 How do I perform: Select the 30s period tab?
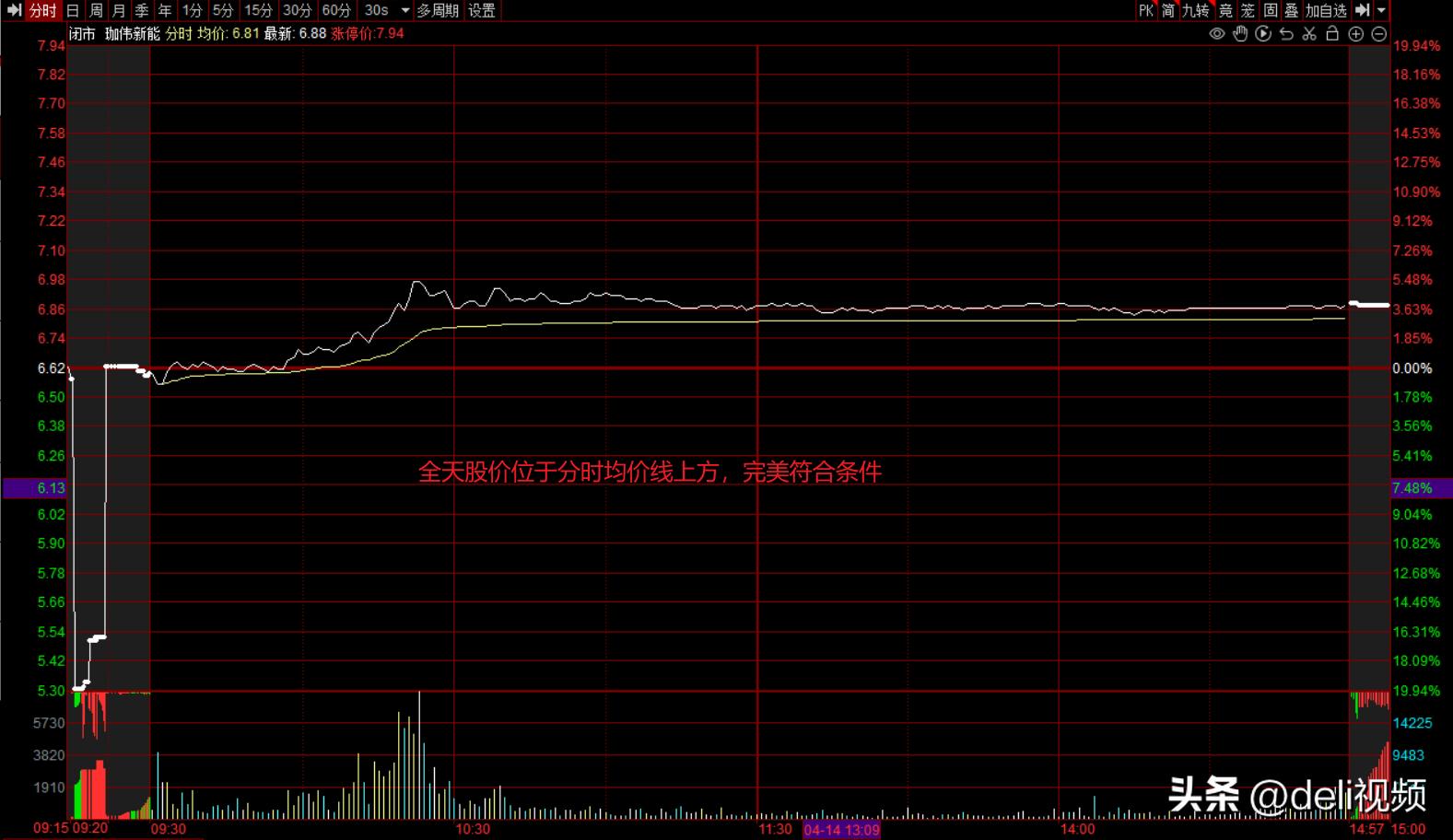pos(376,10)
